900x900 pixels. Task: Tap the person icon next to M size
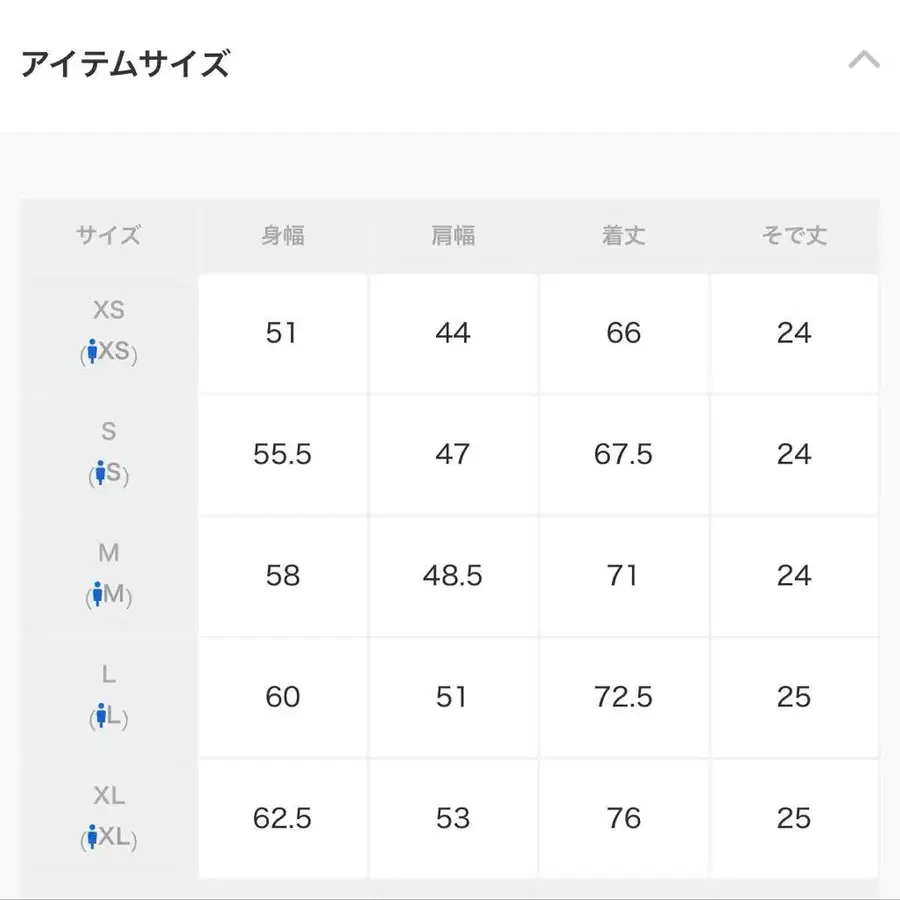pos(97,595)
